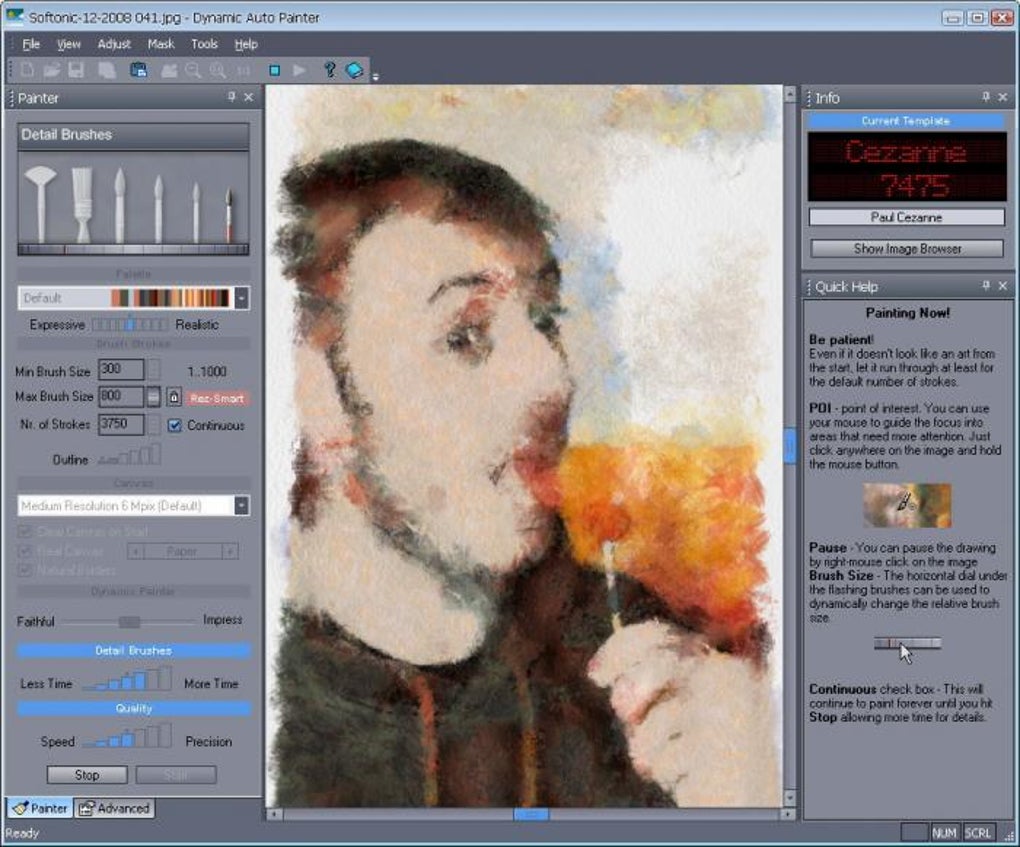This screenshot has width=1020, height=847.
Task: Select the thin liner brush icon
Action: (x=196, y=212)
